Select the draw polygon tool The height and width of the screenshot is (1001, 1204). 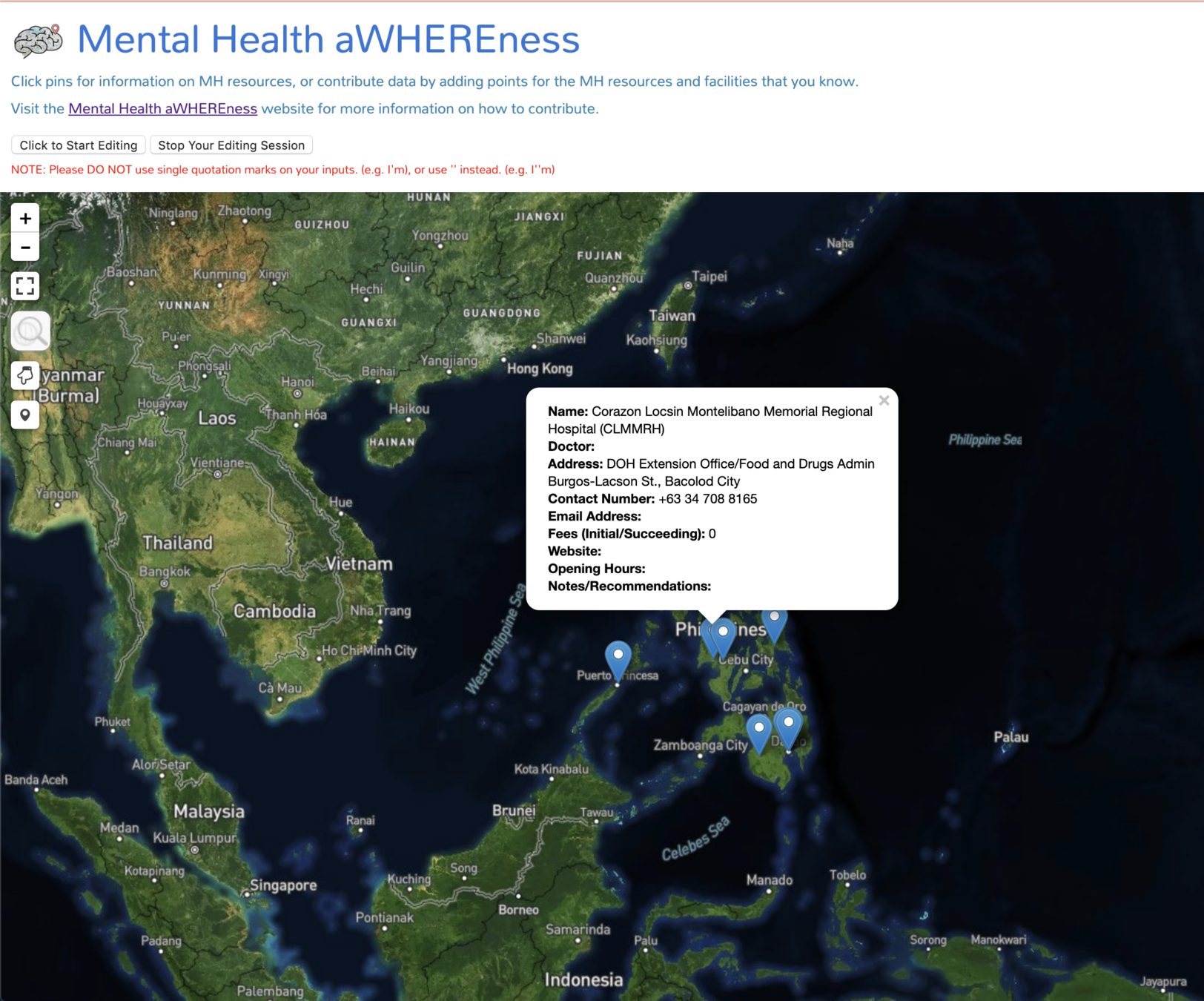pos(25,375)
